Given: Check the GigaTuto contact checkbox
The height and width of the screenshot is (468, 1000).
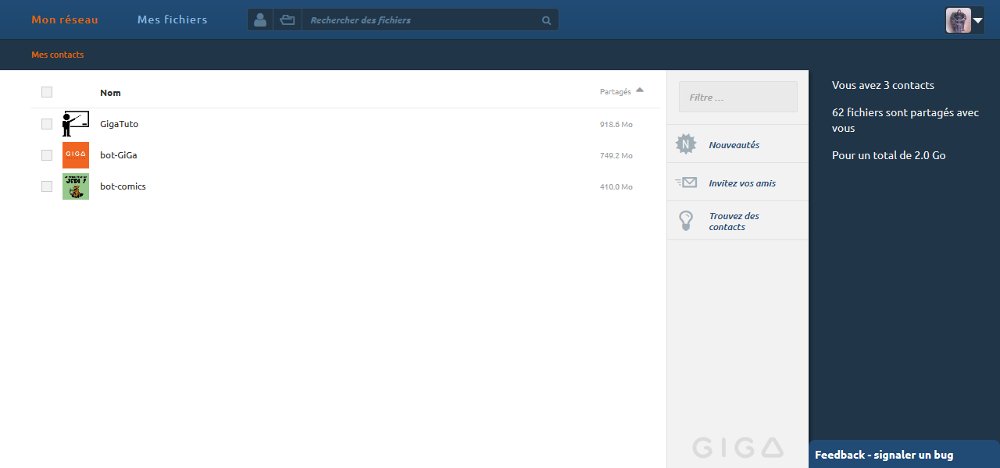Looking at the screenshot, I should 47,124.
